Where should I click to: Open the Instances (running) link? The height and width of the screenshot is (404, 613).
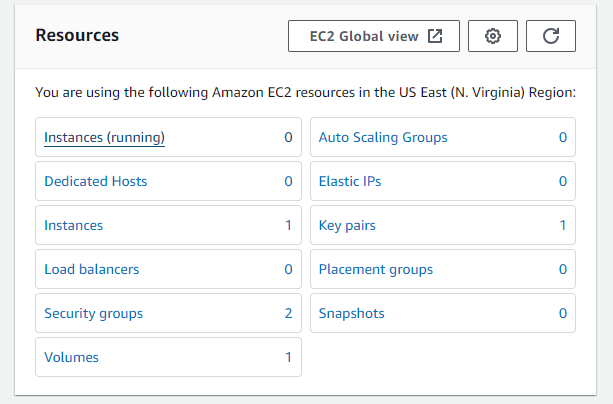pyautogui.click(x=104, y=137)
